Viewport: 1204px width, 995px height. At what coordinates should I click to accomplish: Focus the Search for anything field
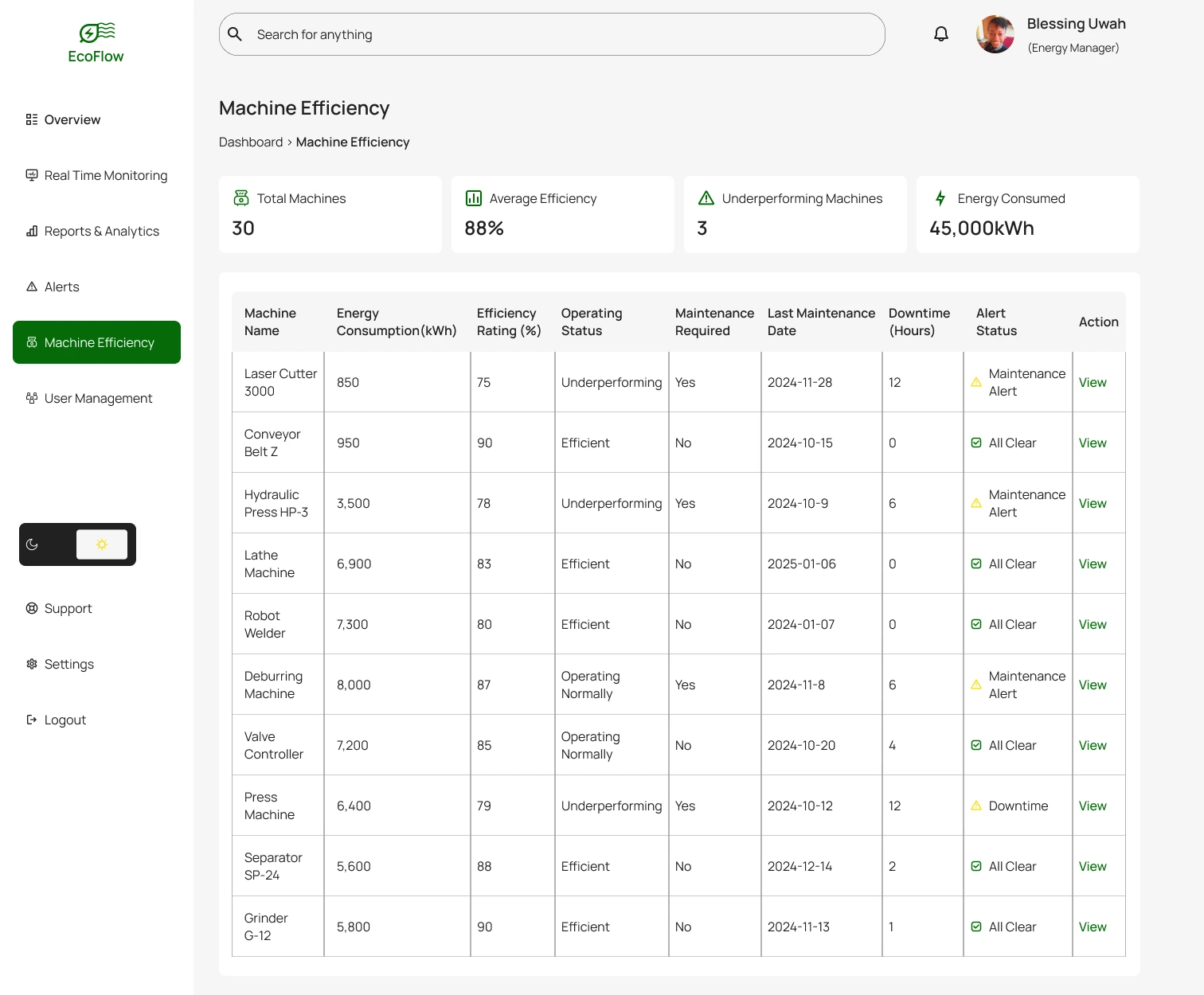(x=557, y=35)
